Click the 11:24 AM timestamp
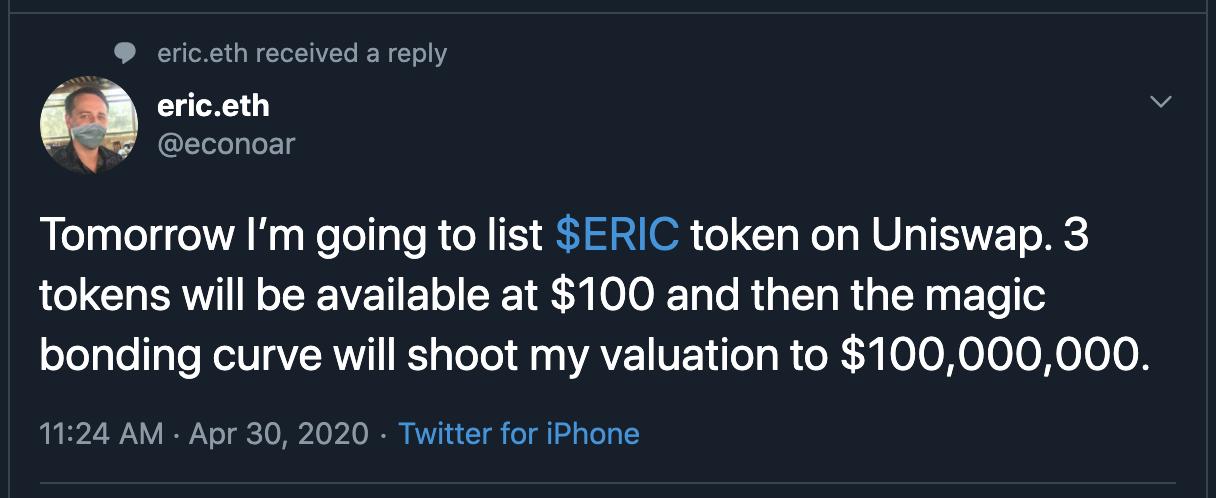The width and height of the screenshot is (1216, 498). pos(101,434)
